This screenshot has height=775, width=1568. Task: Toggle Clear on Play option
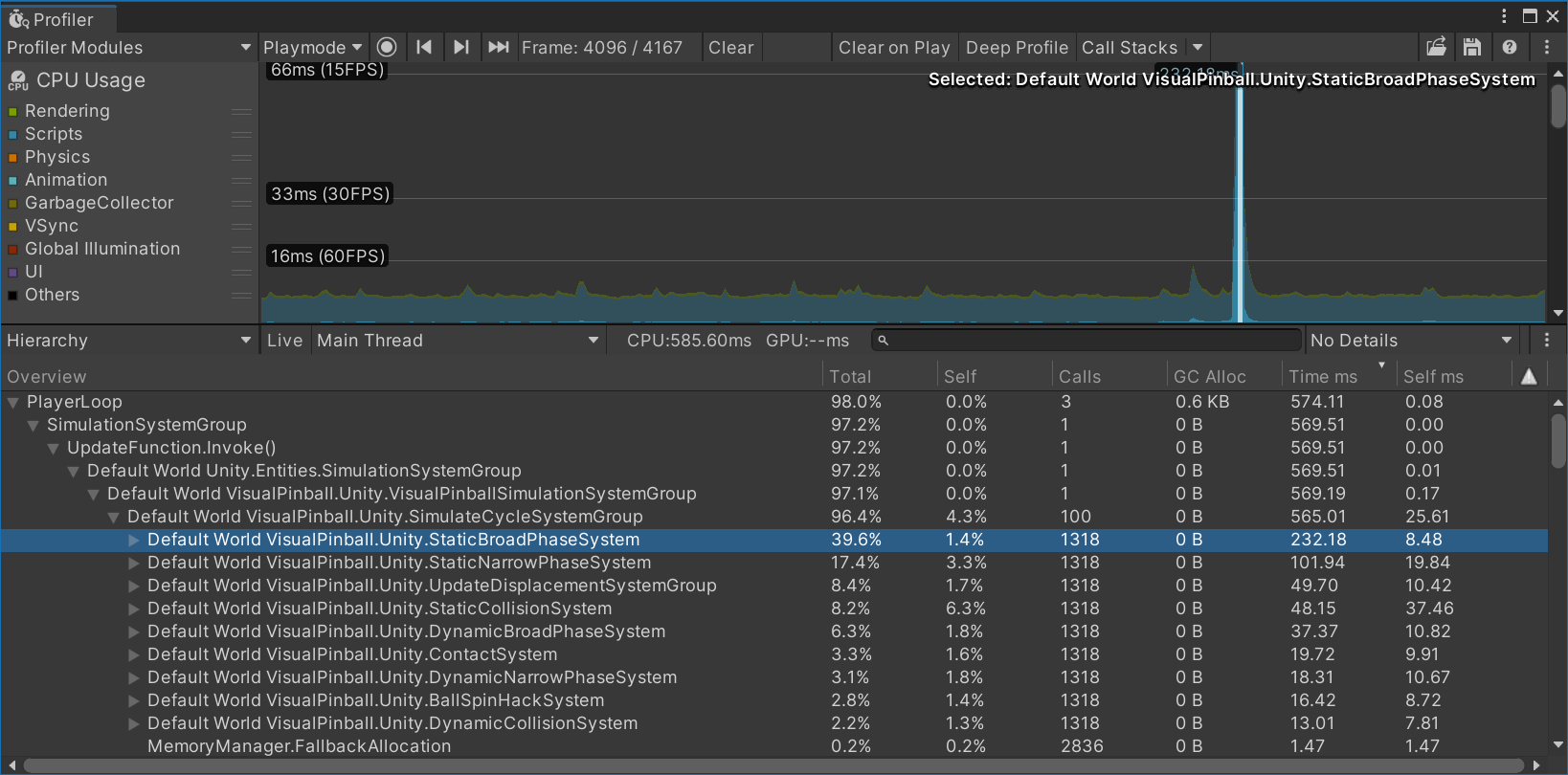click(894, 47)
